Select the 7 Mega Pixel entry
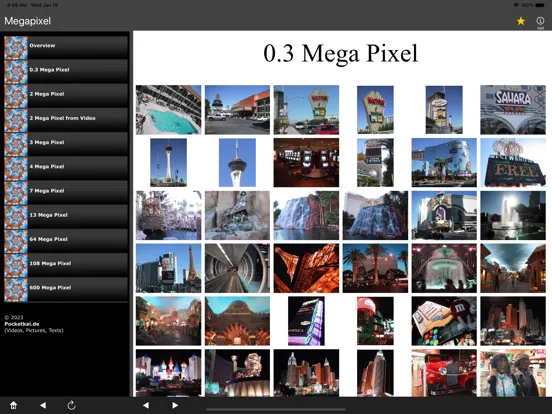 click(66, 193)
